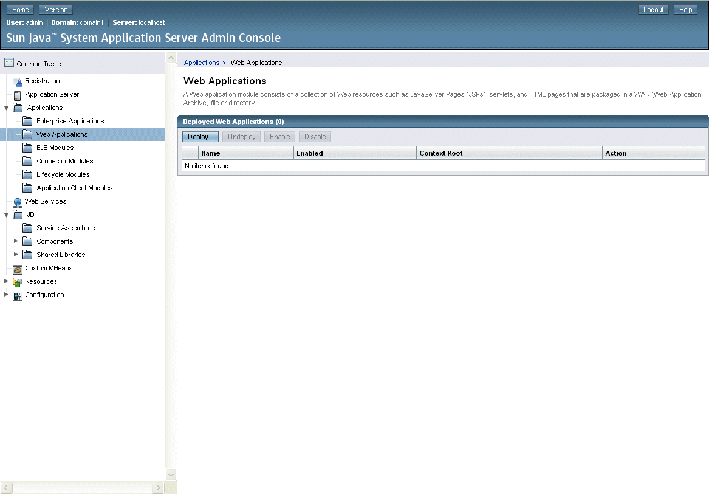Click the Components folder icon
The width and height of the screenshot is (709, 494).
click(x=27, y=241)
